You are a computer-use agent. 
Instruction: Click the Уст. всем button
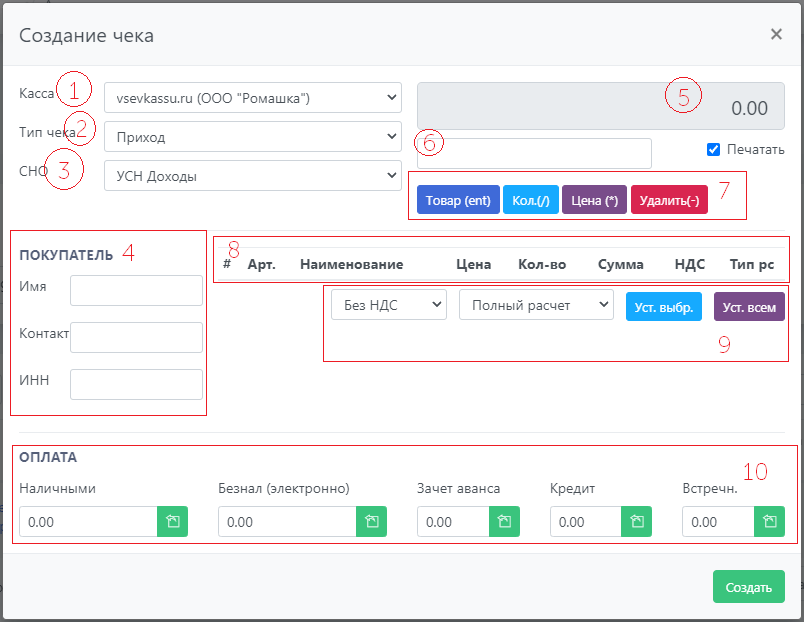(749, 306)
